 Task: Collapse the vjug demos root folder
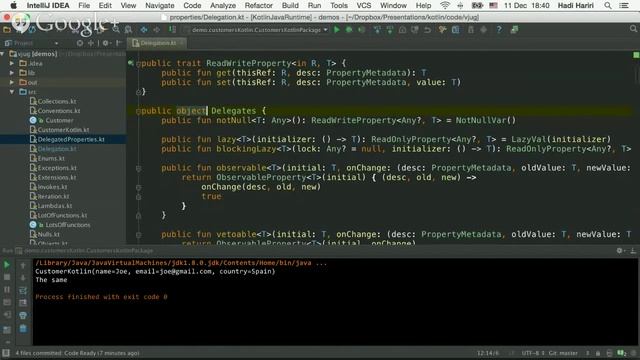click(3, 54)
